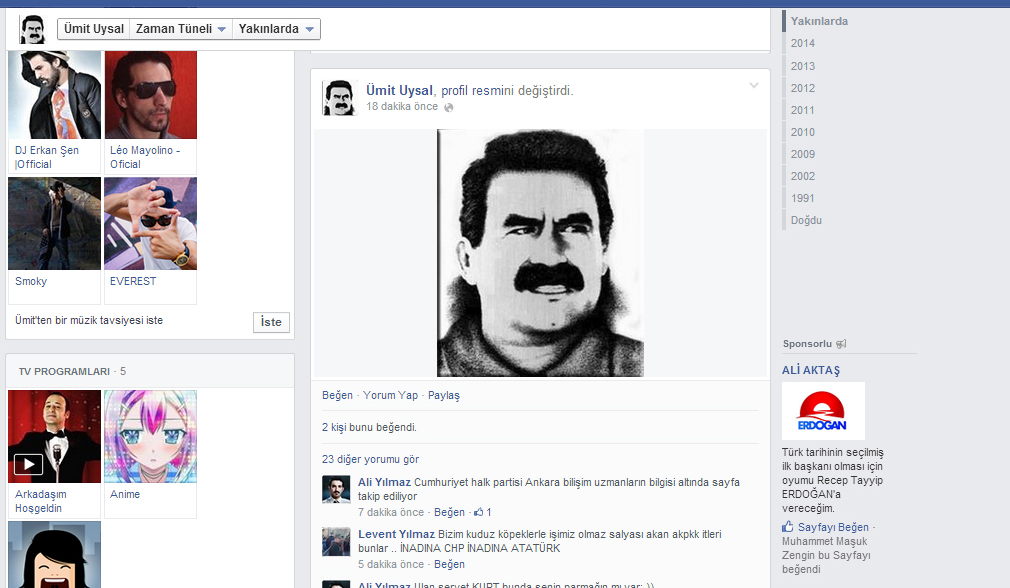This screenshot has height=588, width=1010.
Task: Click Beğen on Ali Yılmaz's comment
Action: point(449,513)
